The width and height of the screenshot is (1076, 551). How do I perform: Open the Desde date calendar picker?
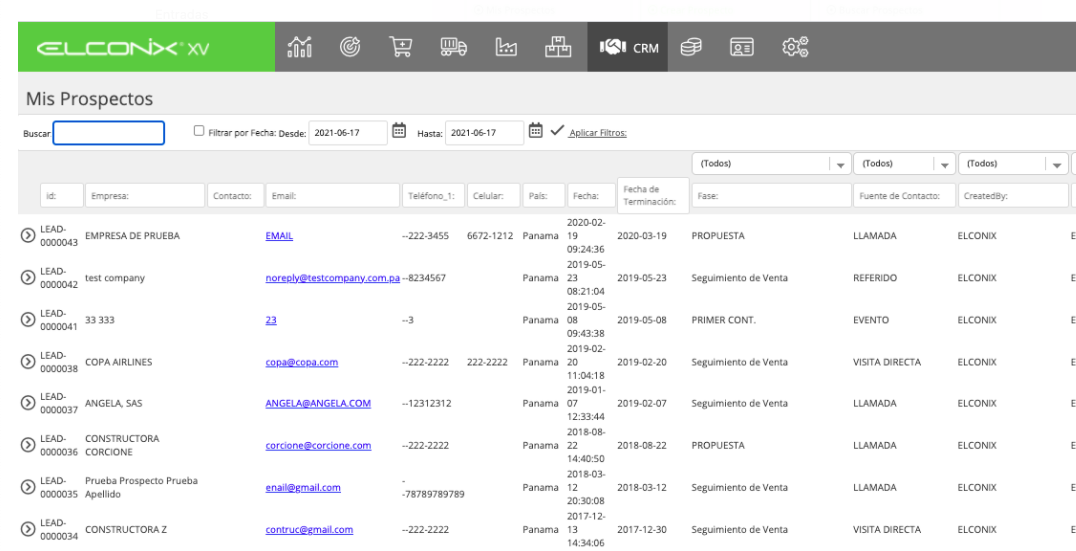(x=399, y=130)
